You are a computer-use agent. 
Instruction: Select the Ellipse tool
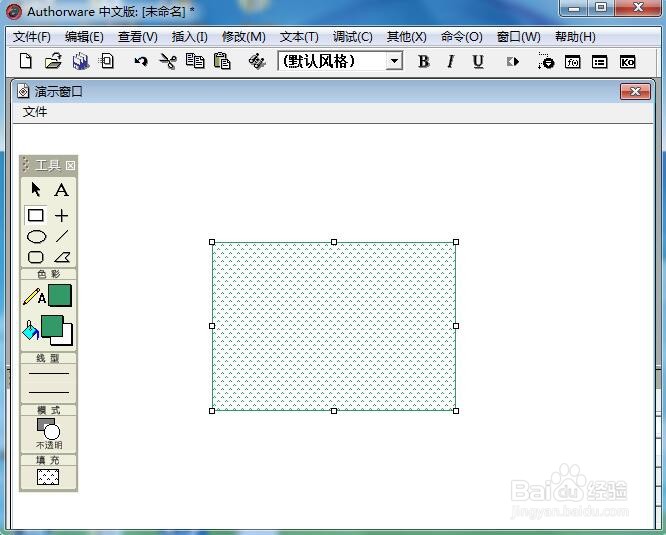(37, 237)
